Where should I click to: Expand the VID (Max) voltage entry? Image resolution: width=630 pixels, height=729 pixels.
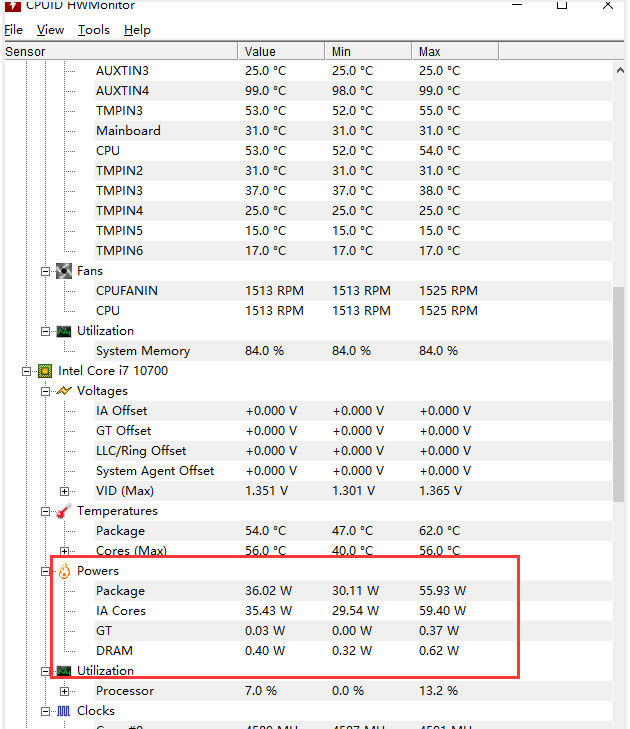(x=65, y=491)
